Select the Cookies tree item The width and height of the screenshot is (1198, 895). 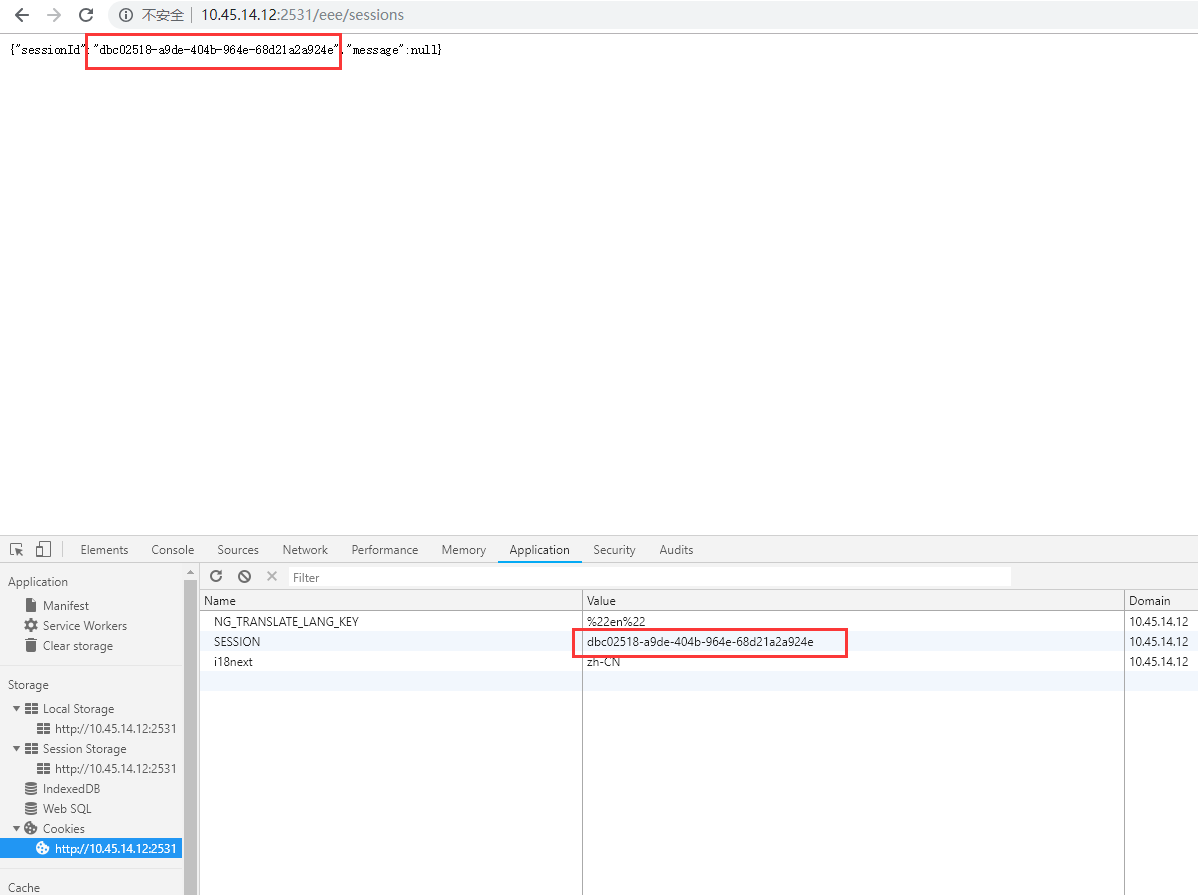(63, 829)
